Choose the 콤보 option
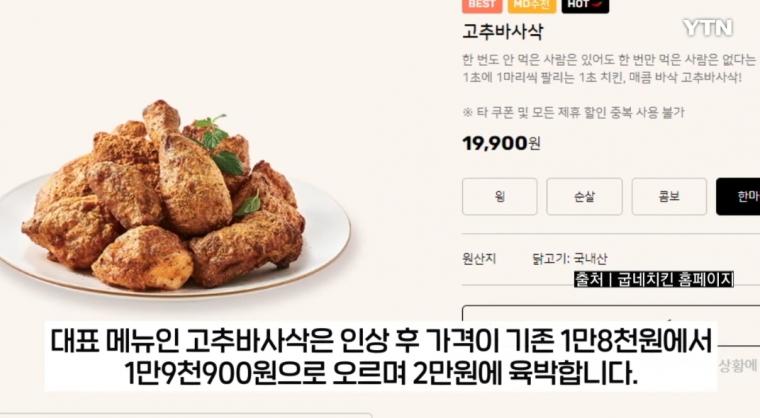Image resolution: width=760 pixels, height=418 pixels. tap(669, 196)
